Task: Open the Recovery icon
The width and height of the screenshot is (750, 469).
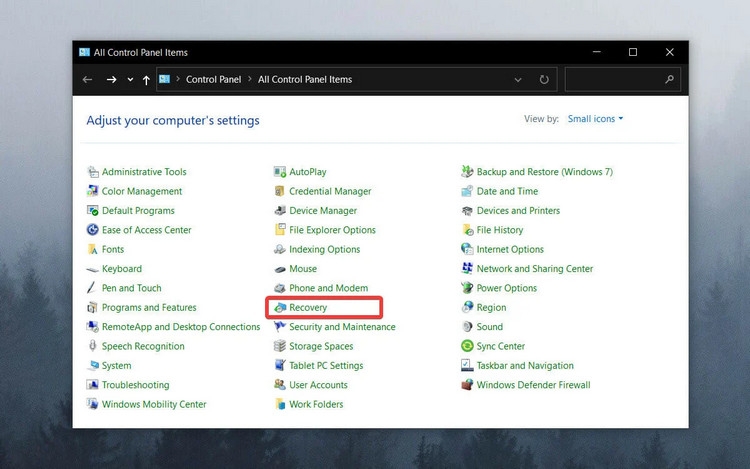Action: [280, 308]
